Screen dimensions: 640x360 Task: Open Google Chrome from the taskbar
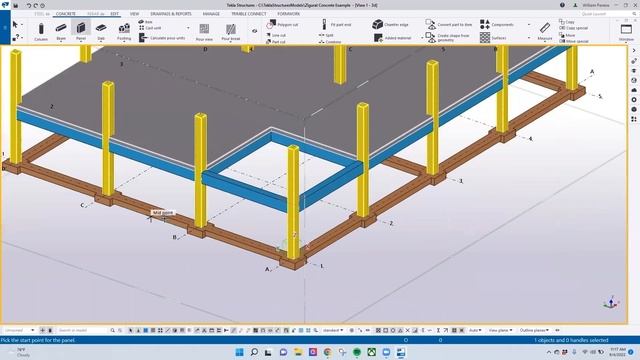click(x=327, y=352)
